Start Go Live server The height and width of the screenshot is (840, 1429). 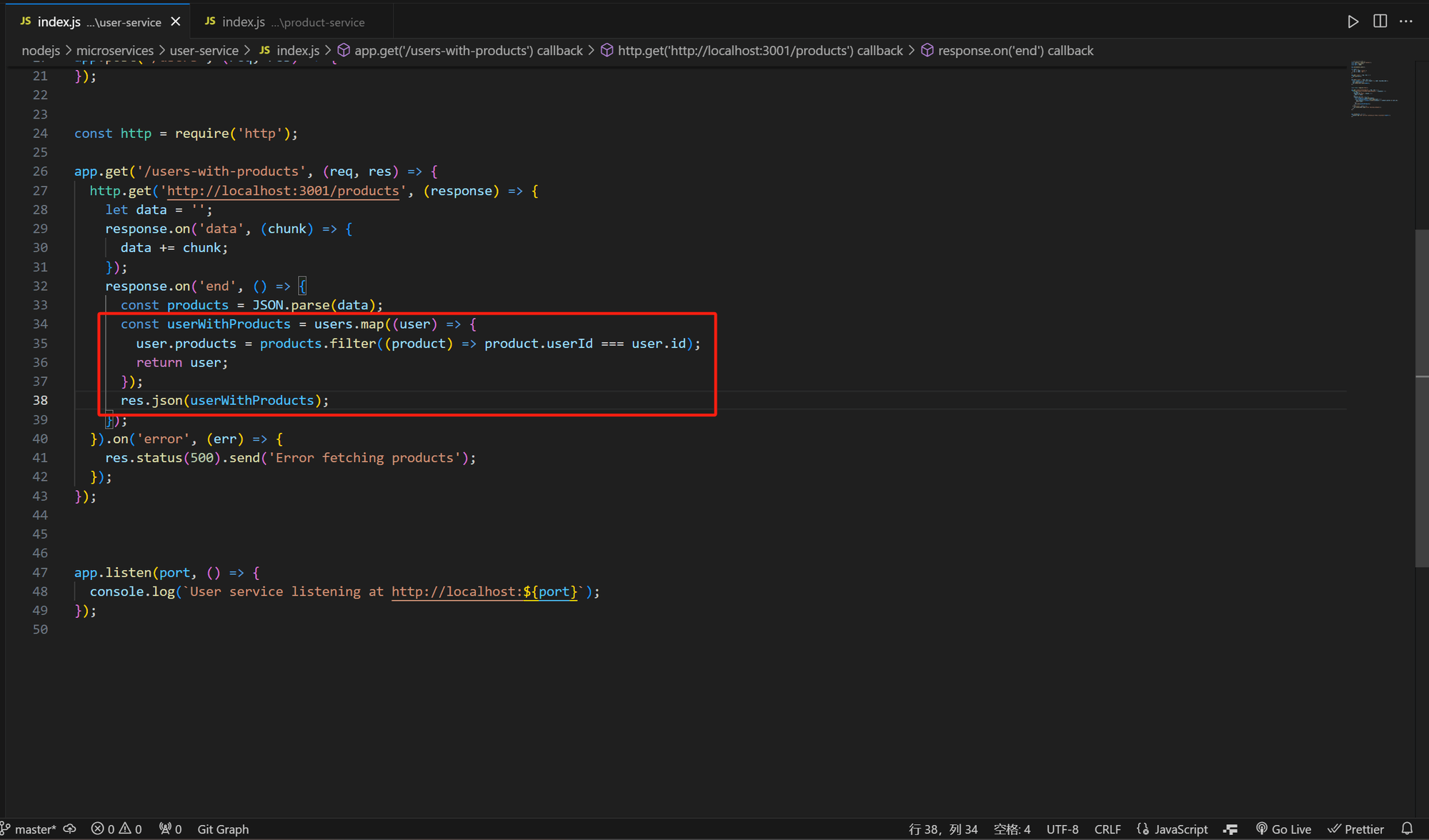click(1284, 829)
